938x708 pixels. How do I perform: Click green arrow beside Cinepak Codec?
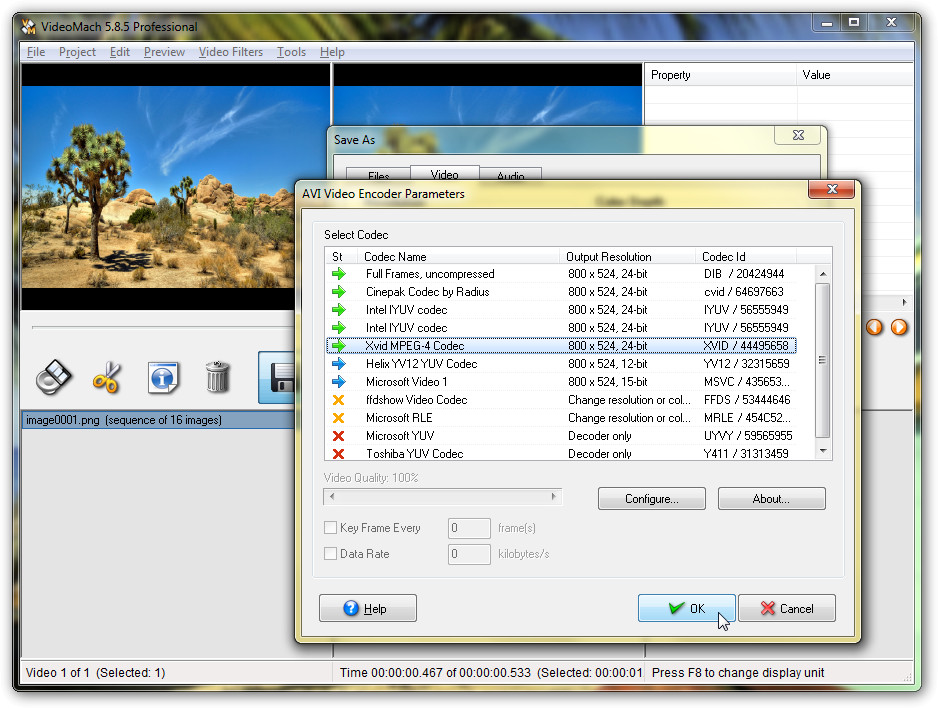tap(339, 292)
